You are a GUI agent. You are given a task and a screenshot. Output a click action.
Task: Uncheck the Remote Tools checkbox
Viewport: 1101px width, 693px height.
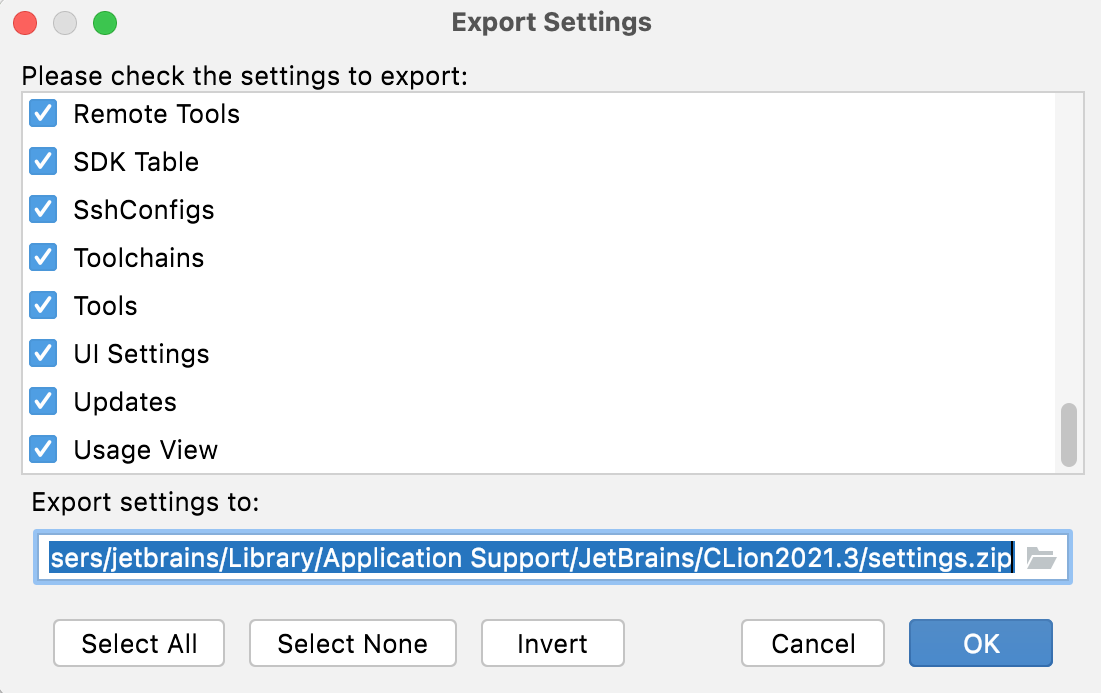(x=42, y=114)
